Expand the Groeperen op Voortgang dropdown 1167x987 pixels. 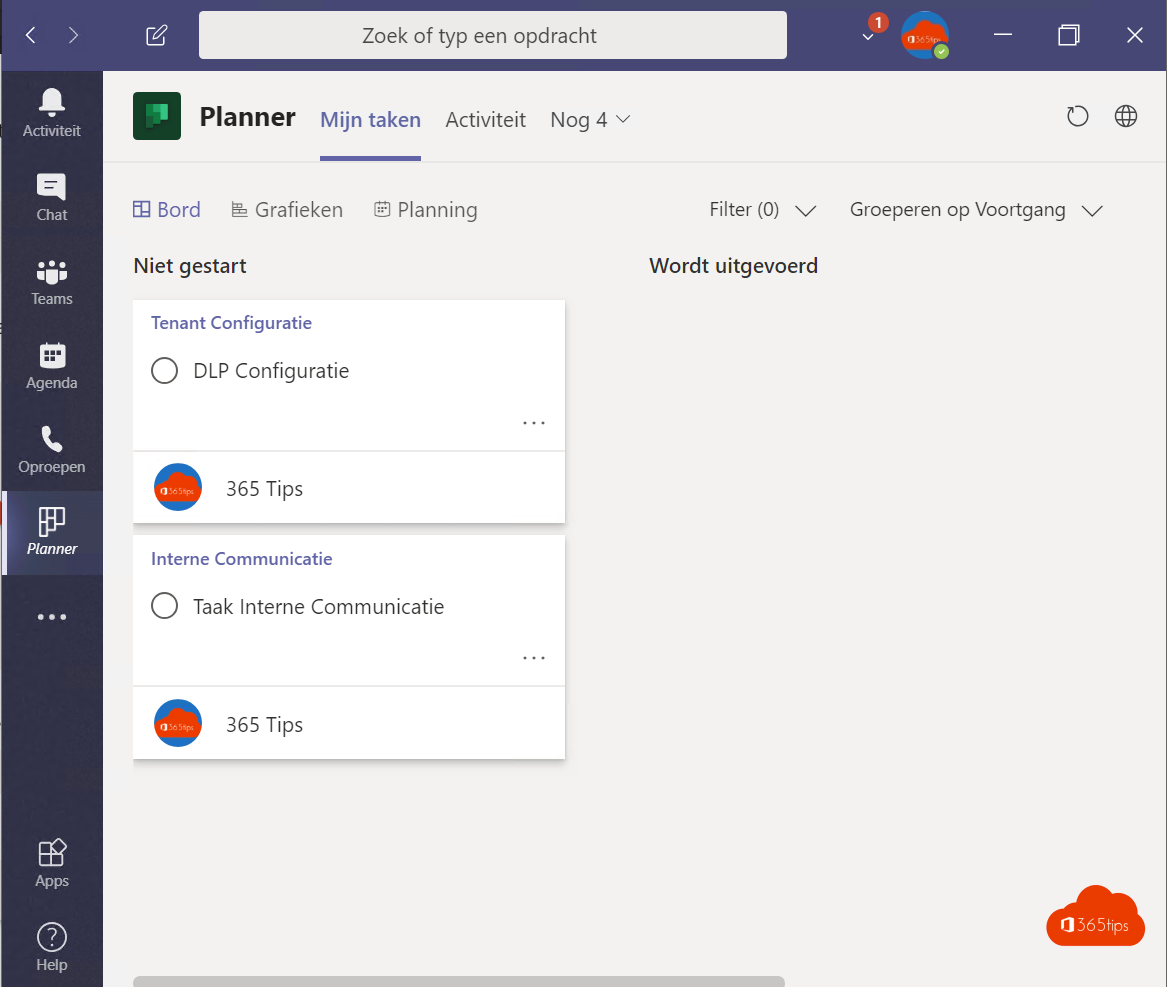click(975, 209)
